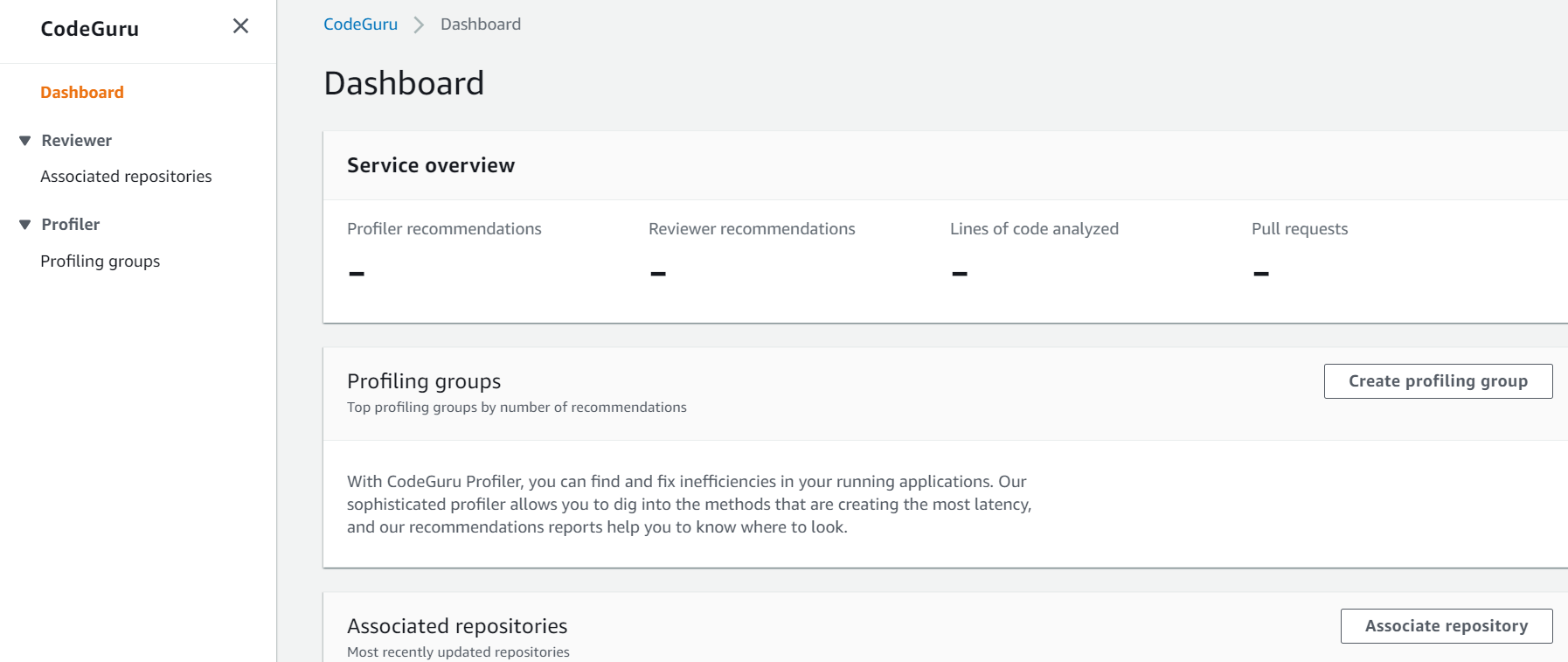Select the Reviewer section heading
1568x662 pixels.
[77, 141]
